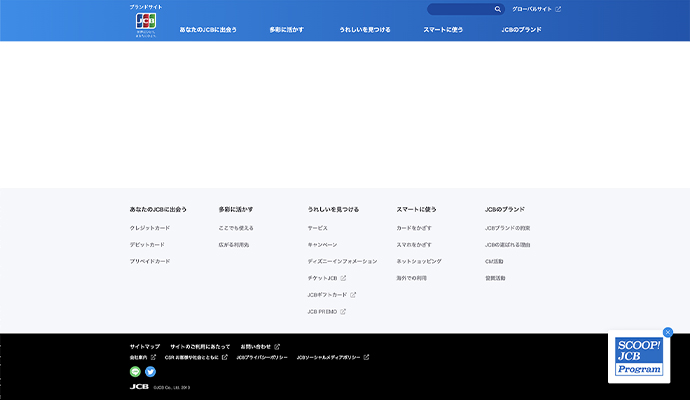
Task: Open the LINE social icon
Action: click(135, 372)
